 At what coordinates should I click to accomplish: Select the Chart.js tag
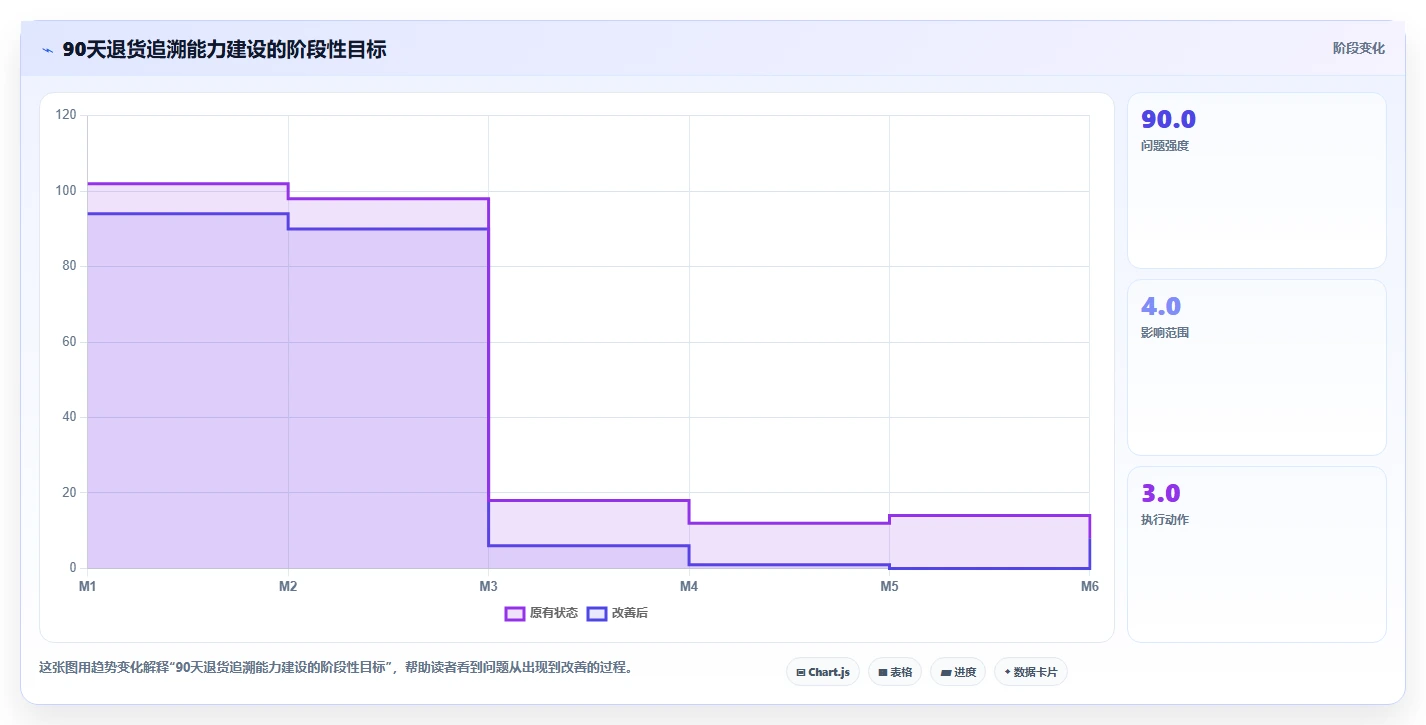pyautogui.click(x=823, y=672)
